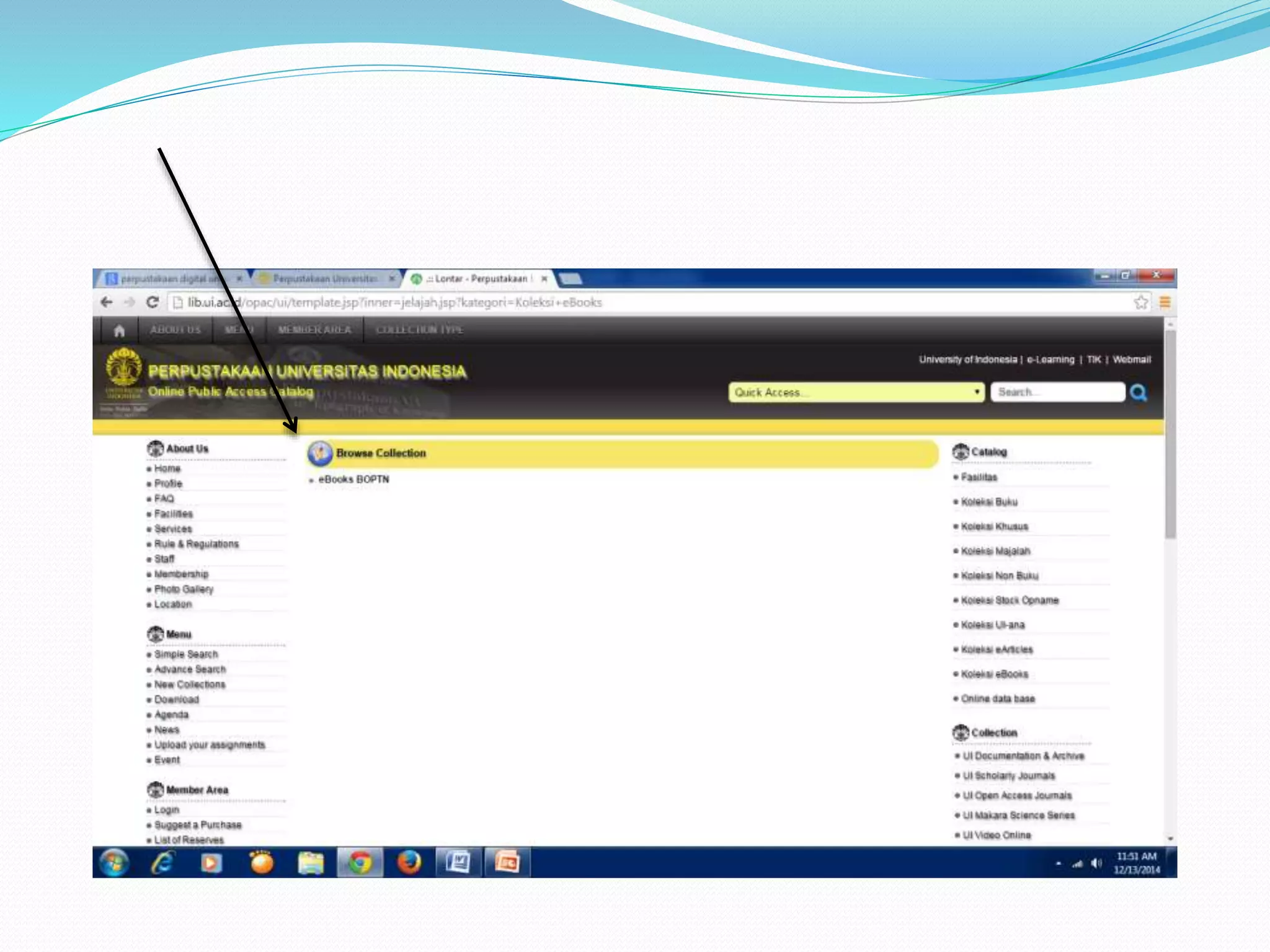Open the COLLECTION TYPE navigation menu
Viewport: 1270px width, 952px height.
[x=419, y=330]
